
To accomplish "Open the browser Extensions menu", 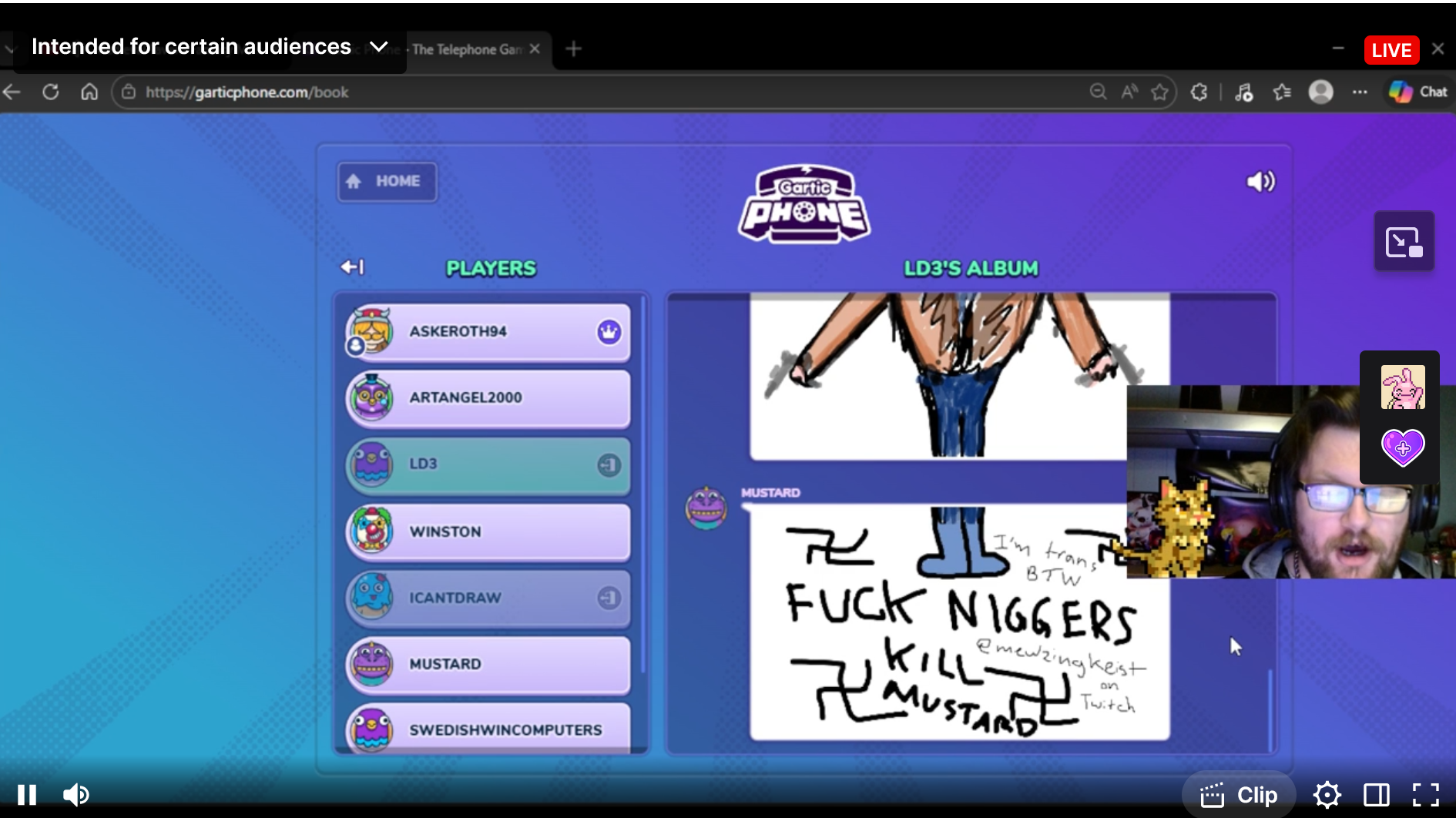I will coord(1199,92).
